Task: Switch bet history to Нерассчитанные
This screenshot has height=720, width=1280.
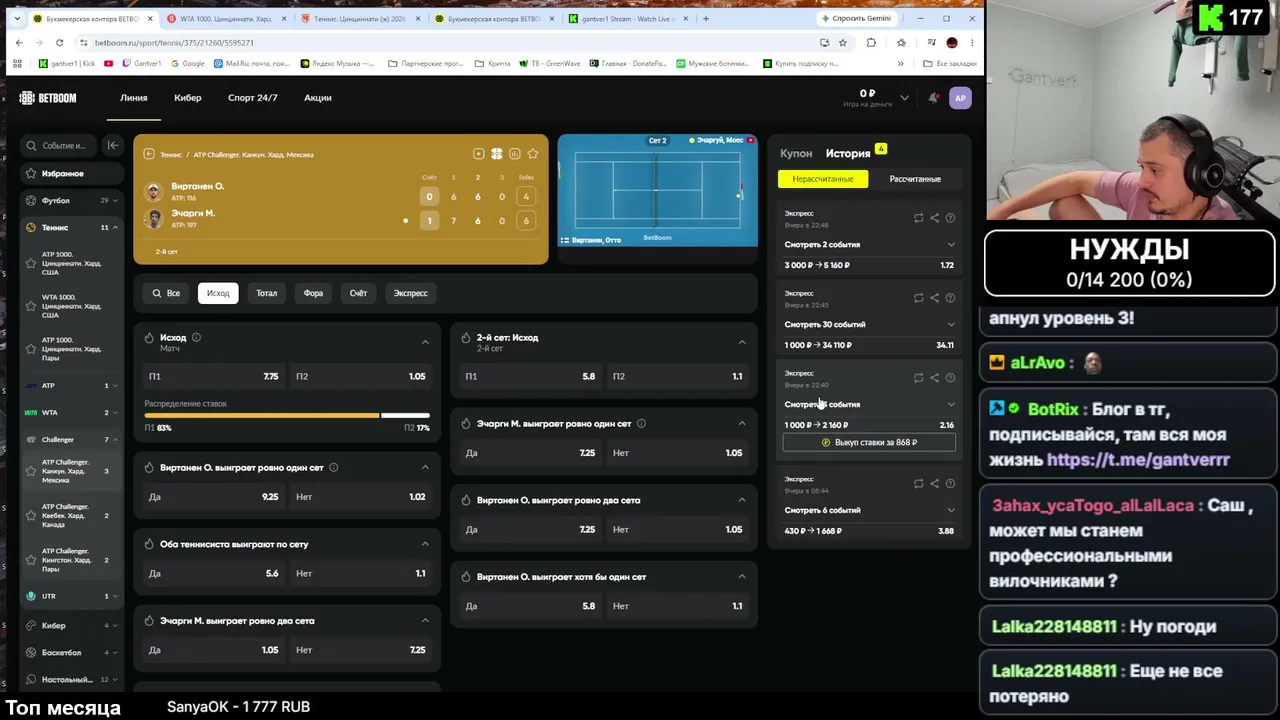Action: pyautogui.click(x=823, y=179)
